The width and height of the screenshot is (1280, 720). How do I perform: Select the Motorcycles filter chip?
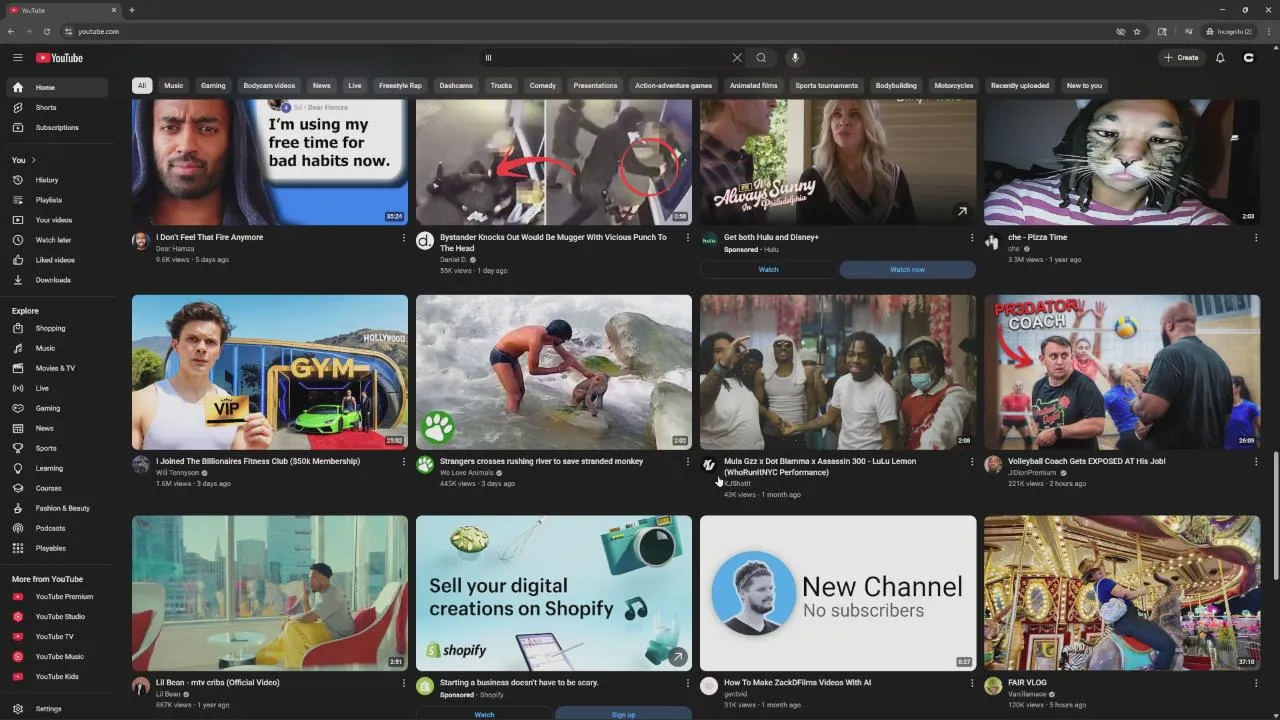coord(953,85)
